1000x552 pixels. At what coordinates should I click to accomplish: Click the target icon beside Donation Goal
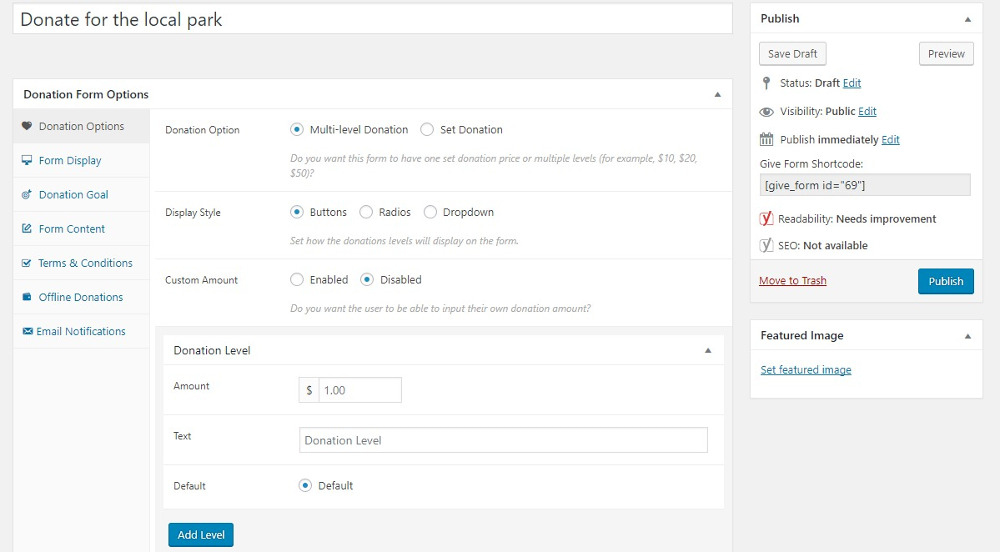tap(27, 195)
